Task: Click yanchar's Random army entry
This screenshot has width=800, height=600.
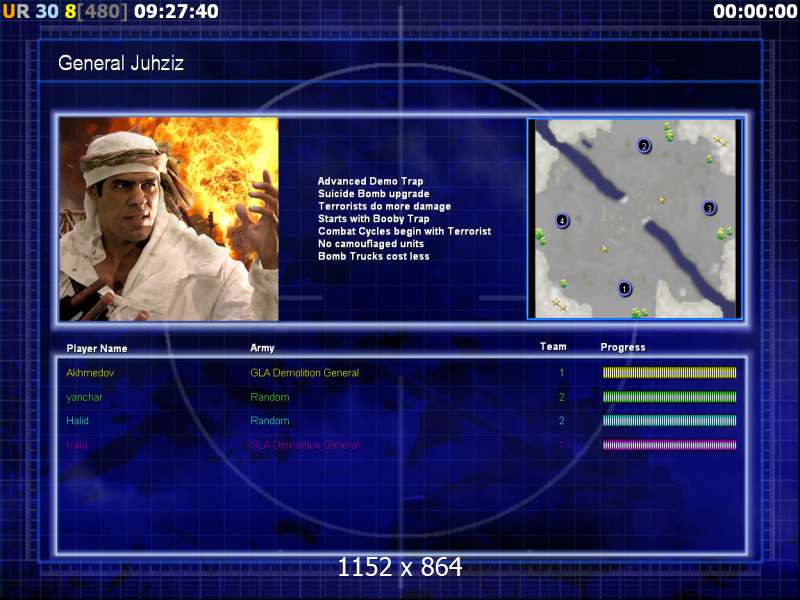Action: pyautogui.click(x=270, y=397)
